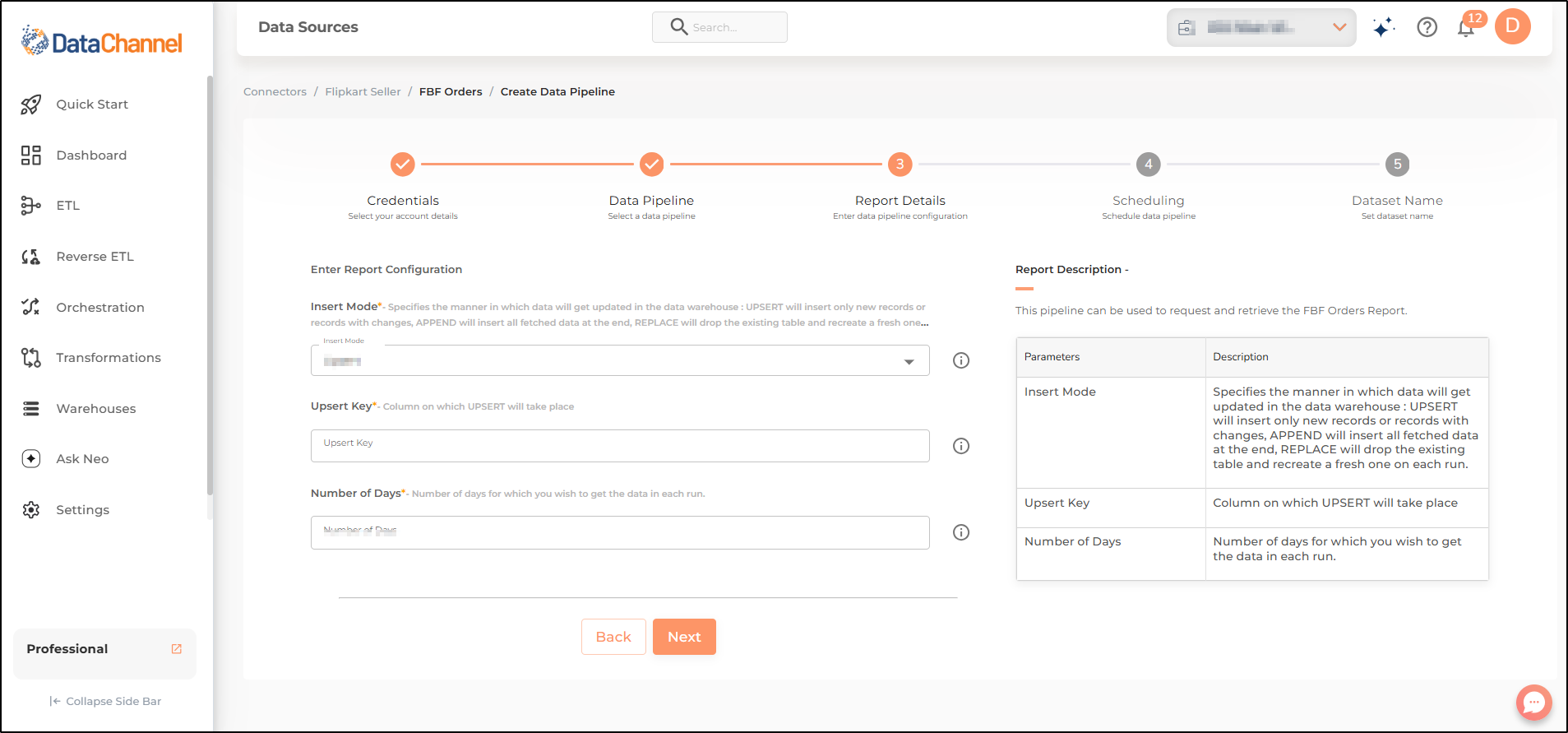Open the Transformations icon
The height and width of the screenshot is (733, 1568).
click(x=31, y=358)
